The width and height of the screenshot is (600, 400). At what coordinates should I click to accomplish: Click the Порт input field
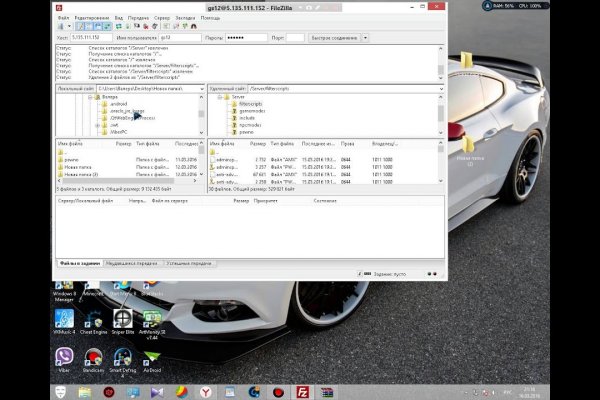[294, 38]
